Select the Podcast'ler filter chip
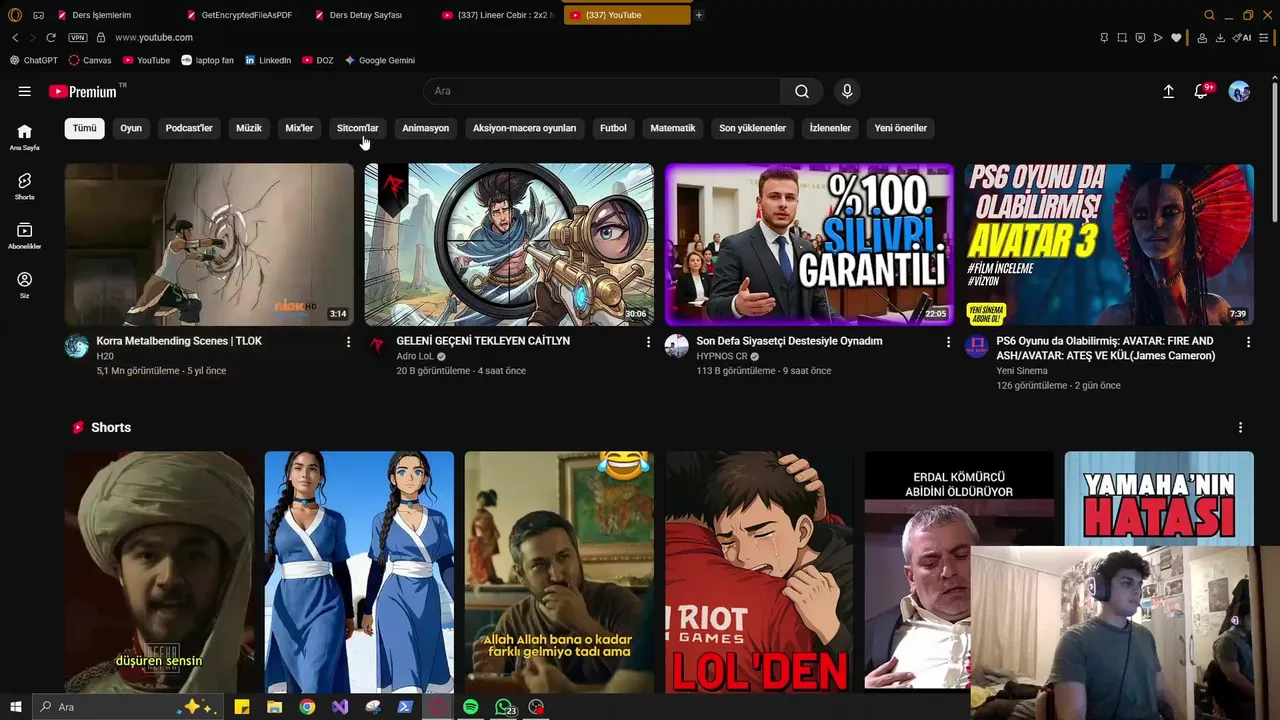The width and height of the screenshot is (1280, 720). [x=189, y=128]
